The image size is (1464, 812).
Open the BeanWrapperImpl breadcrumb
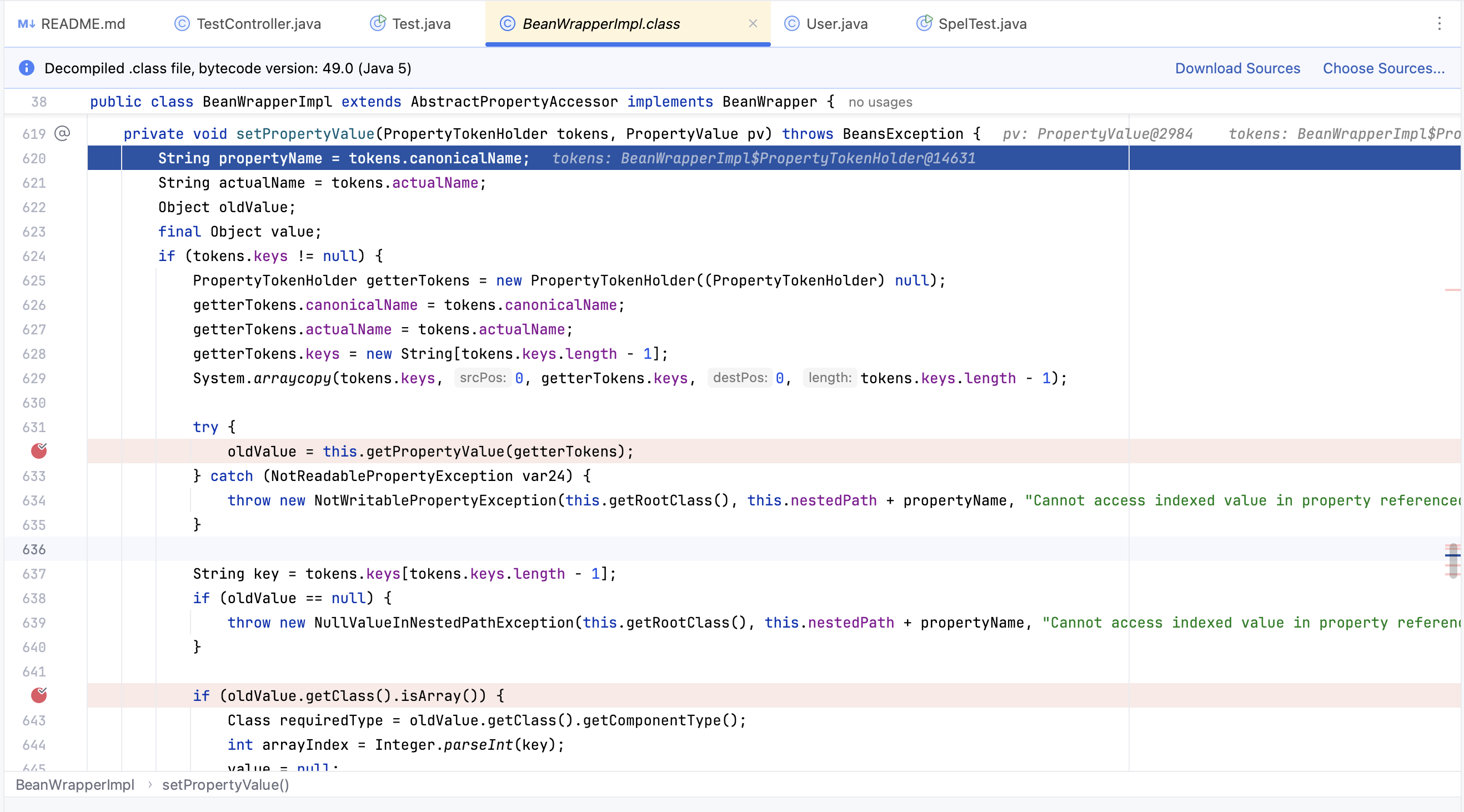click(75, 785)
